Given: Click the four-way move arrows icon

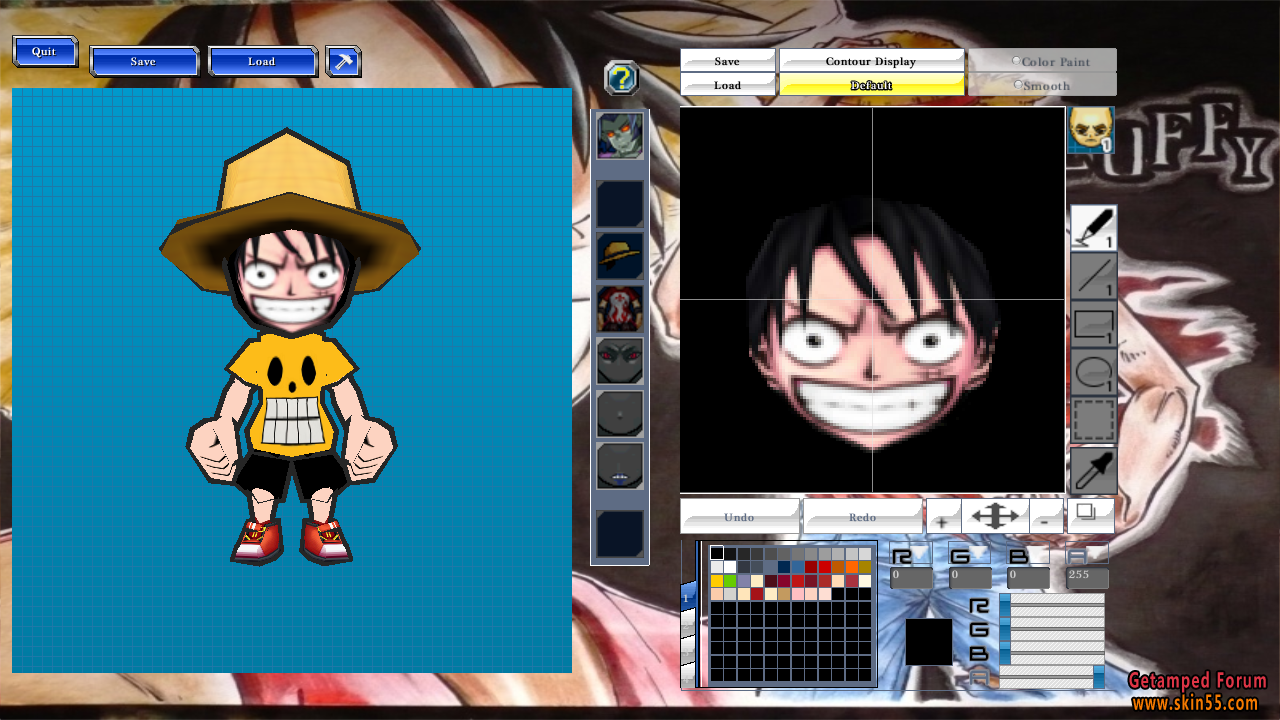Looking at the screenshot, I should [x=997, y=517].
